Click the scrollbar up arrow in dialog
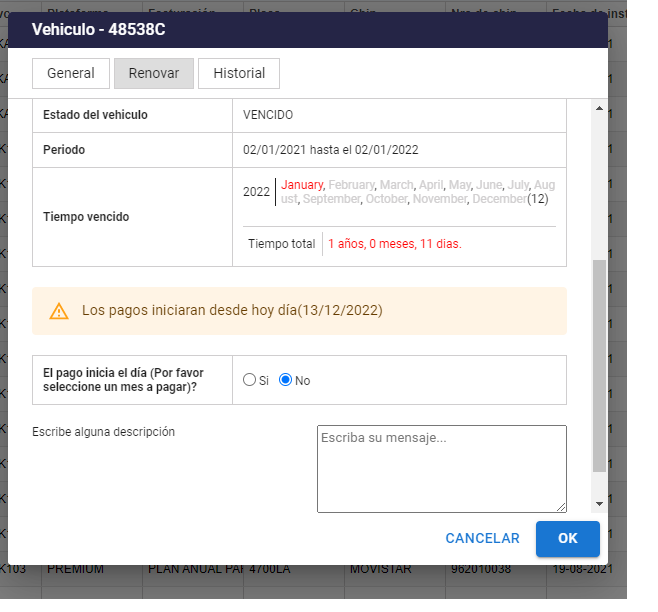Image resolution: width=658 pixels, height=612 pixels. [599, 108]
